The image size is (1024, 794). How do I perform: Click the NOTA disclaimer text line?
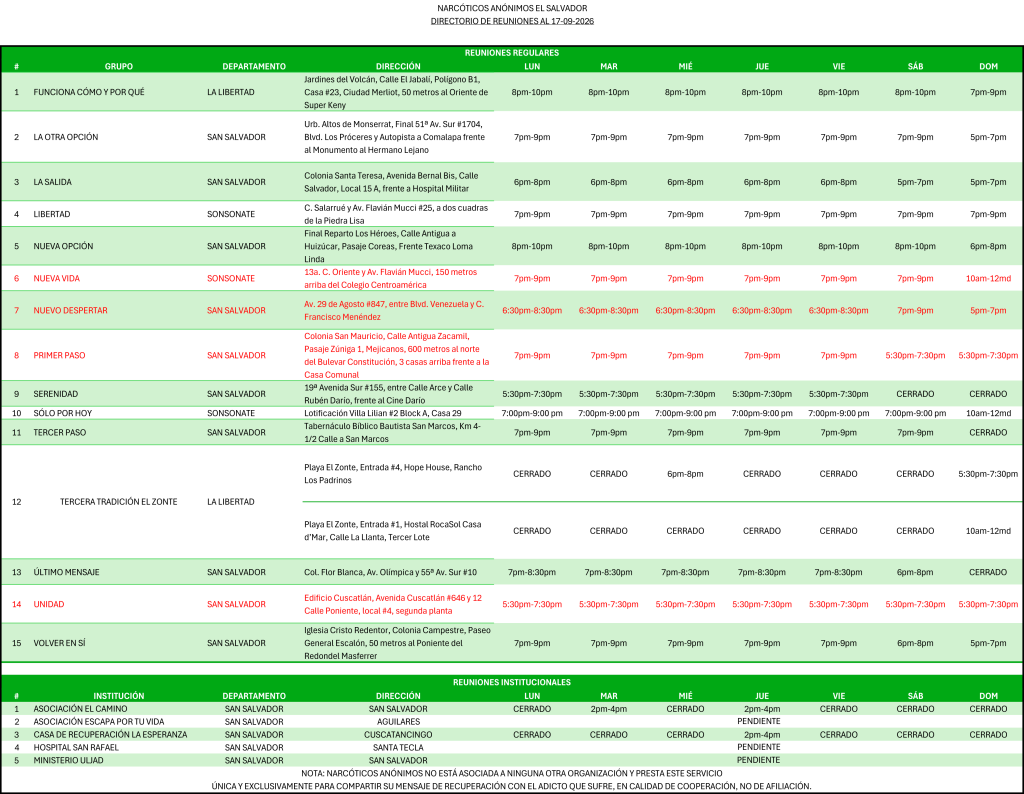coord(512,773)
